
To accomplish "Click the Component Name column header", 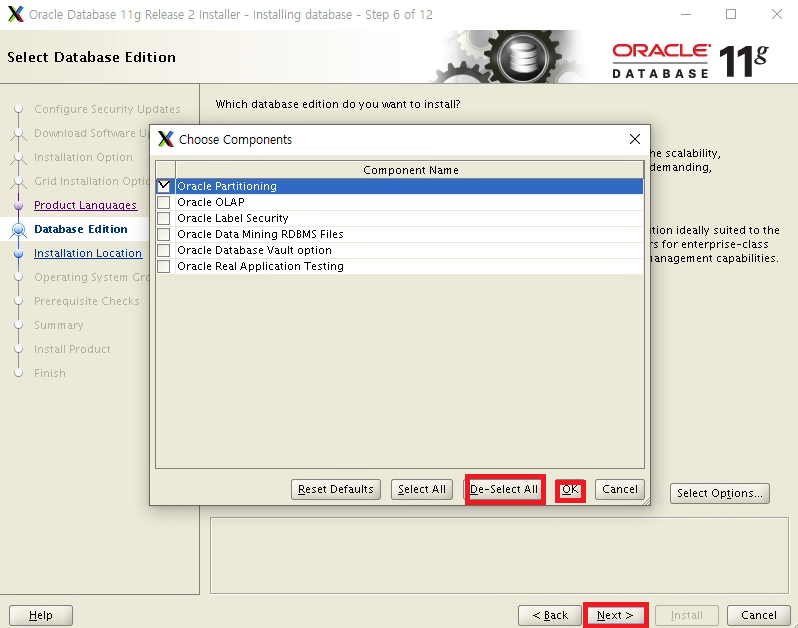I will click(410, 170).
